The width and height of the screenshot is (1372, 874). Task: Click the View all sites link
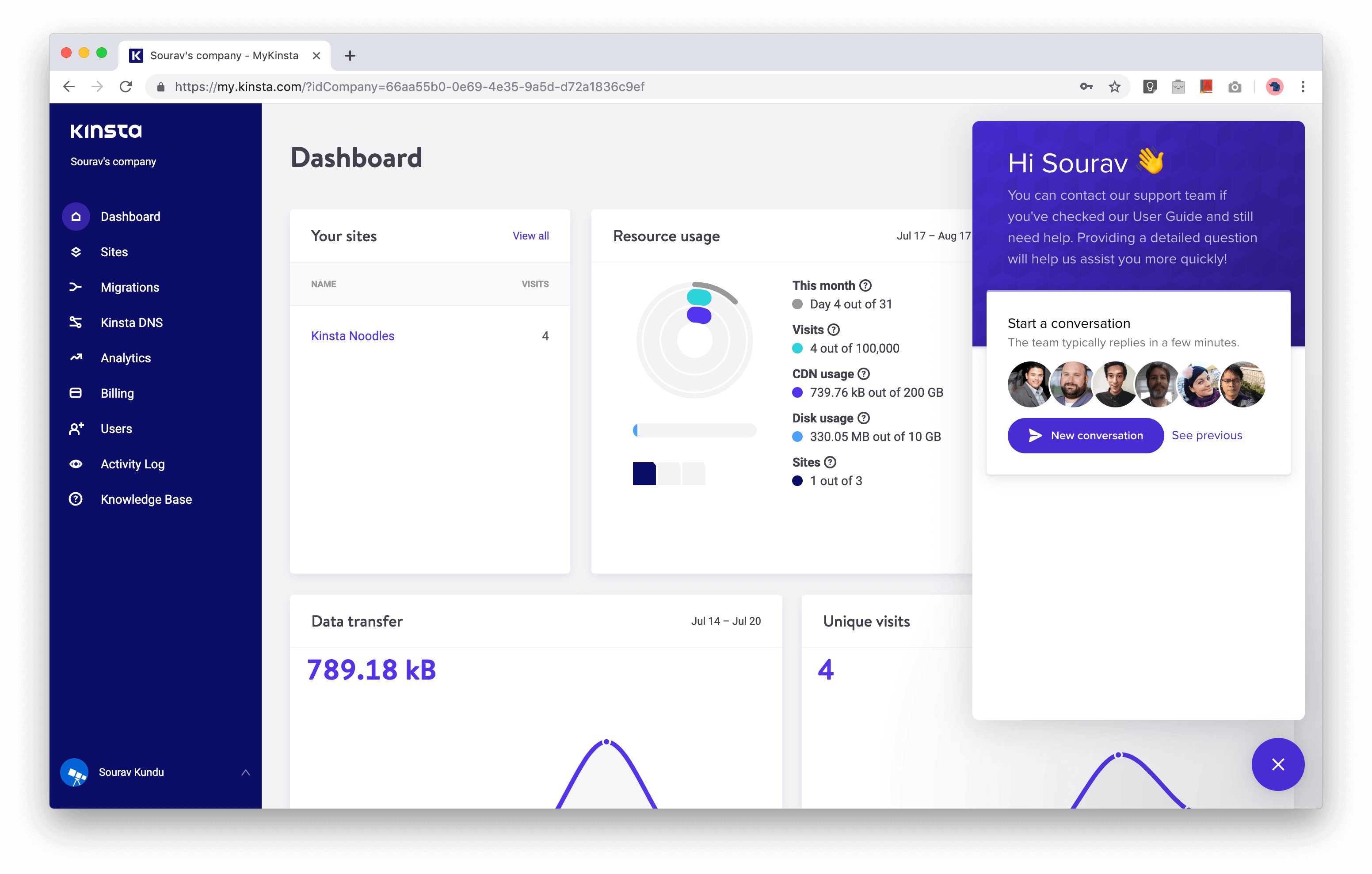[x=530, y=236]
